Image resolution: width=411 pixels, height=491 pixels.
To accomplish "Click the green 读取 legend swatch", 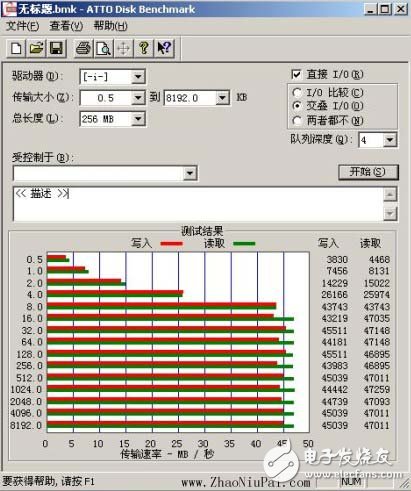I will pos(244,244).
